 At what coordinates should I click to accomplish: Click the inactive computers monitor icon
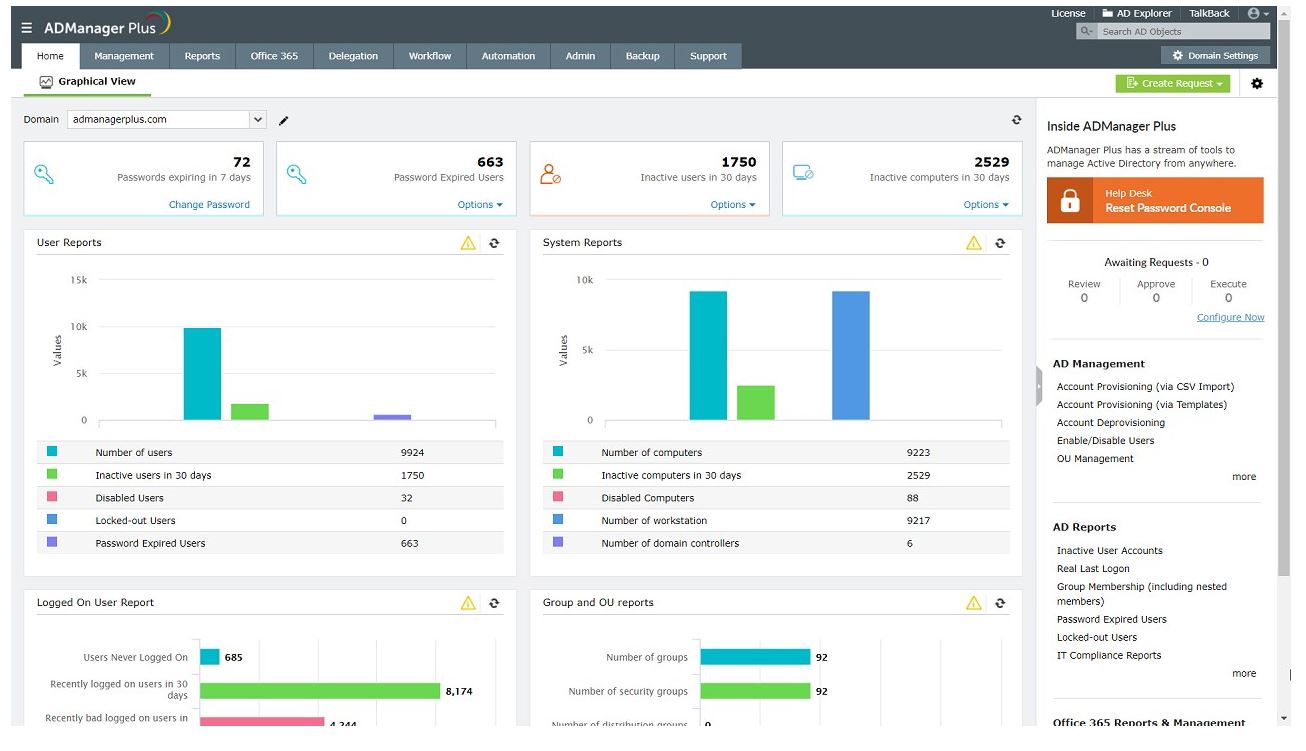click(803, 173)
